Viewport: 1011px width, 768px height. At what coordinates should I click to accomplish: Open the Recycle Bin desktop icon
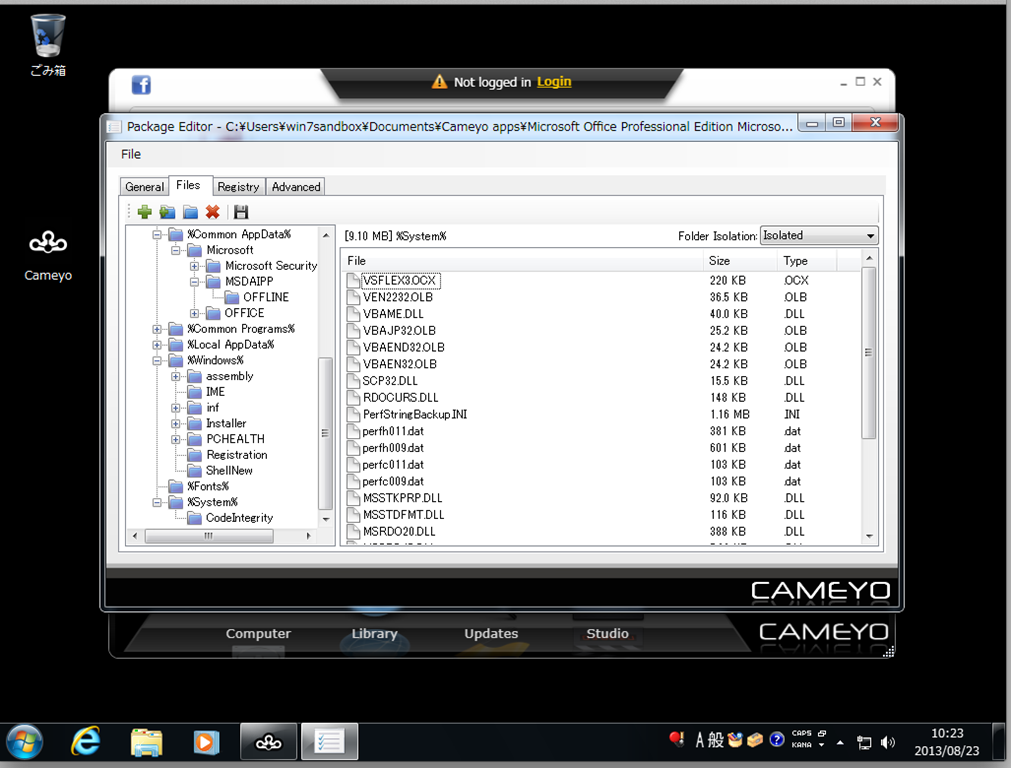point(48,45)
